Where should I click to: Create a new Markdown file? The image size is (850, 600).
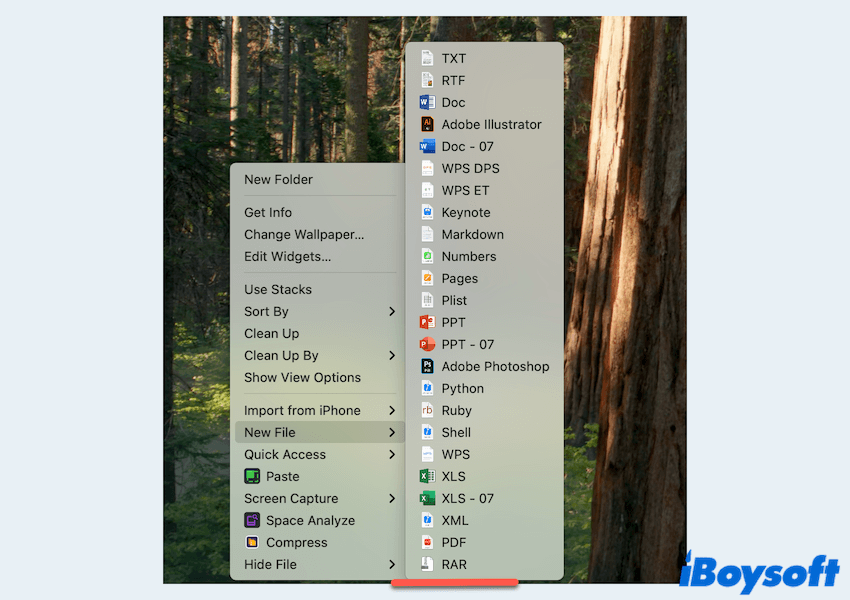click(472, 235)
